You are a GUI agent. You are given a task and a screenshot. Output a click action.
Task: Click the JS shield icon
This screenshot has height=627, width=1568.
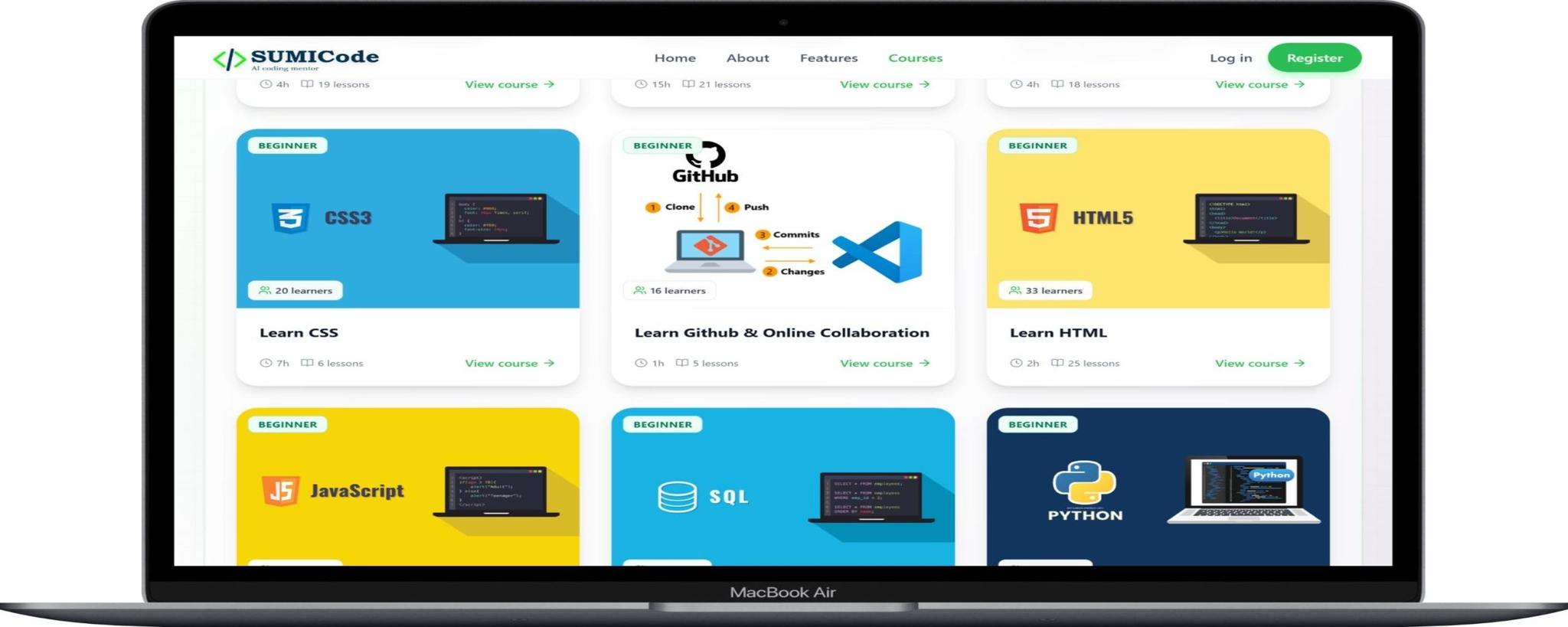tap(280, 491)
